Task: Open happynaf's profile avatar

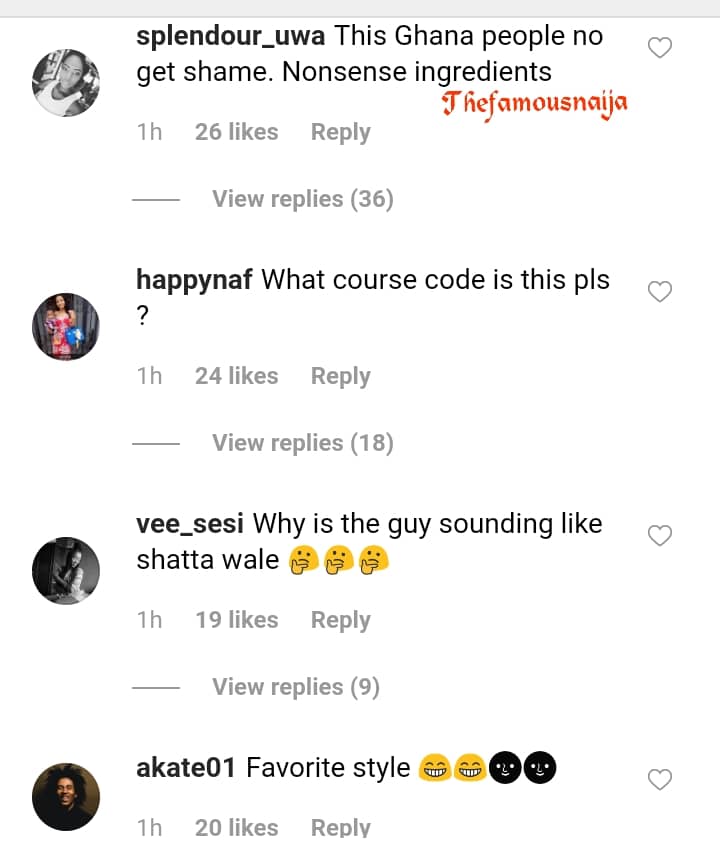Action: point(66,326)
